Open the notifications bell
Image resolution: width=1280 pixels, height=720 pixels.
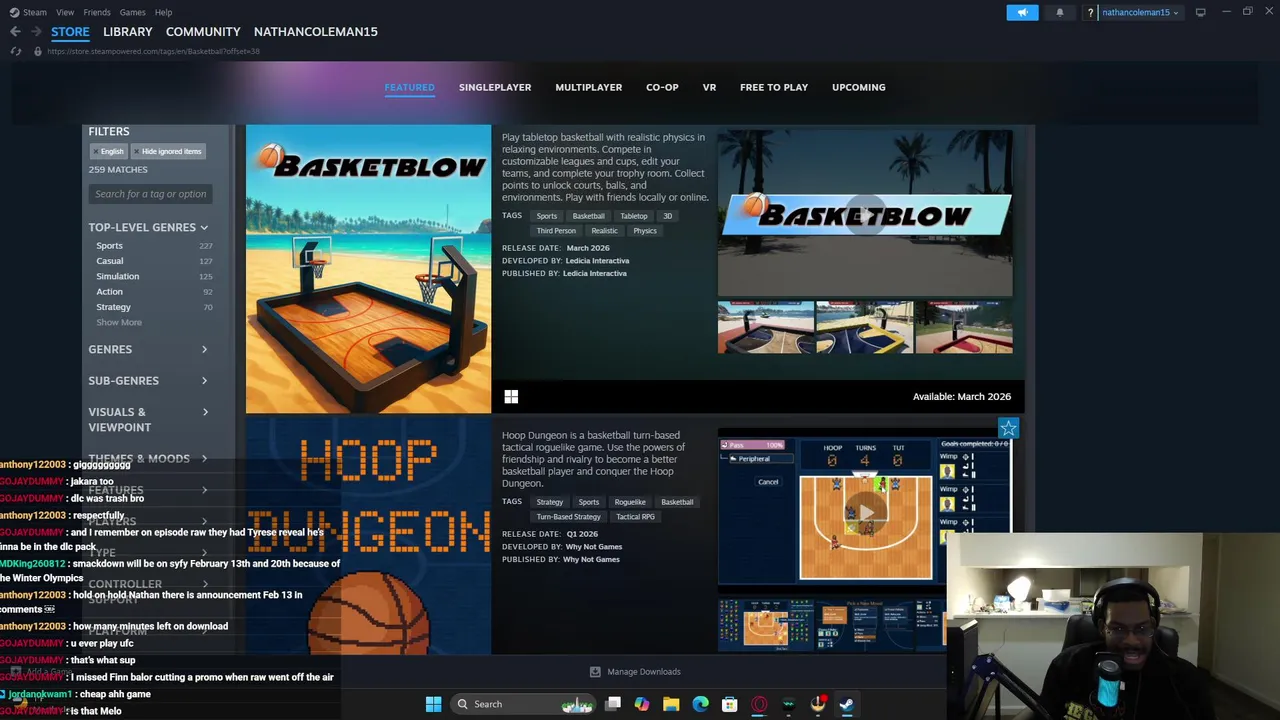pyautogui.click(x=1060, y=12)
